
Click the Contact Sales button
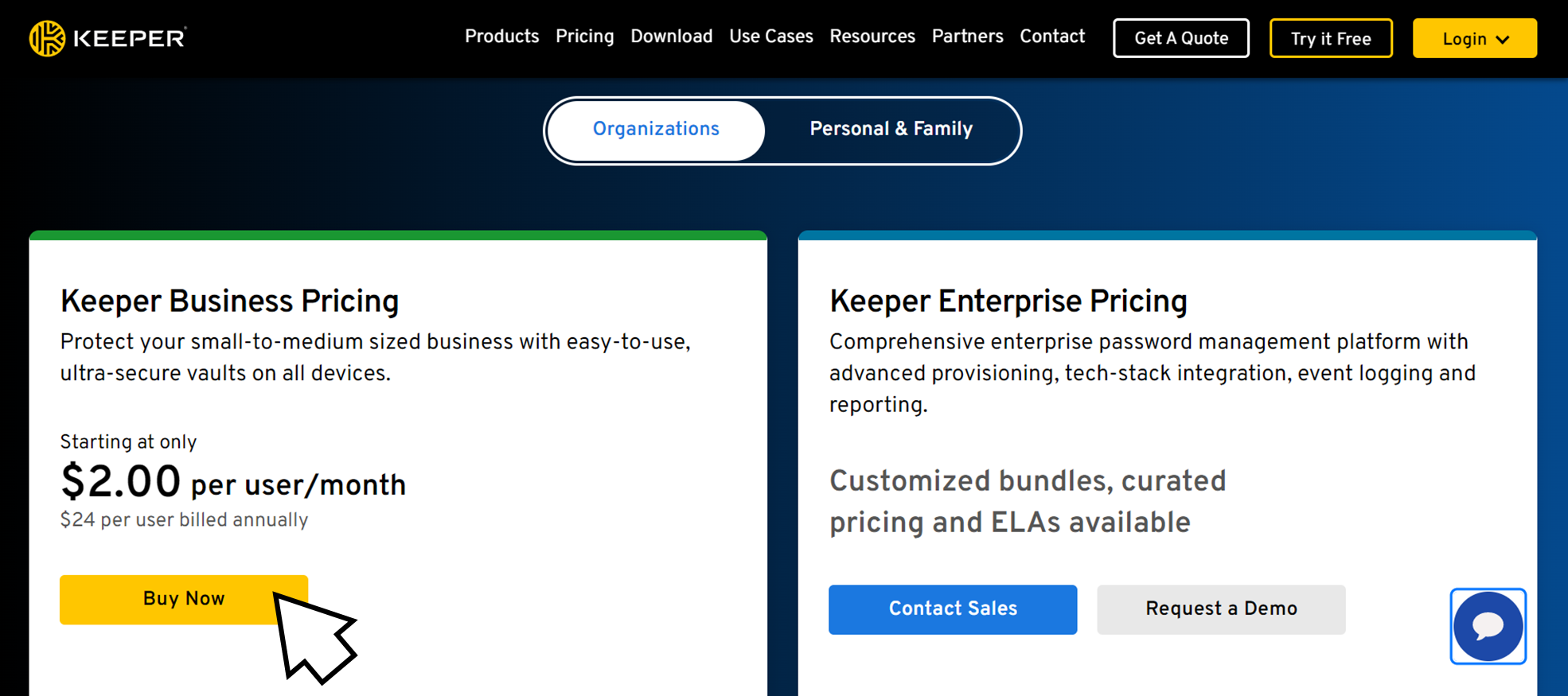(x=953, y=609)
